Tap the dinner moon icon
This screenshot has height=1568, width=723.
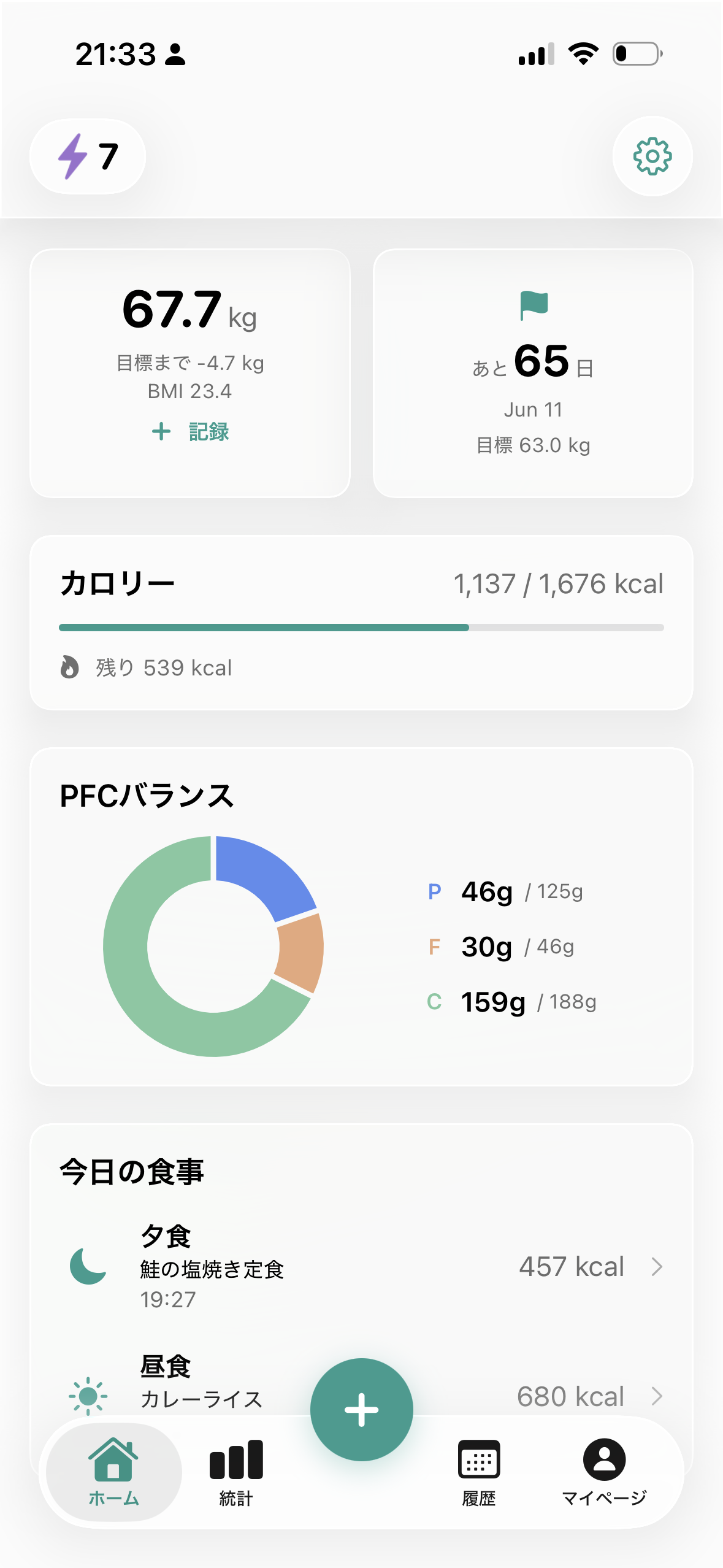[x=88, y=1267]
